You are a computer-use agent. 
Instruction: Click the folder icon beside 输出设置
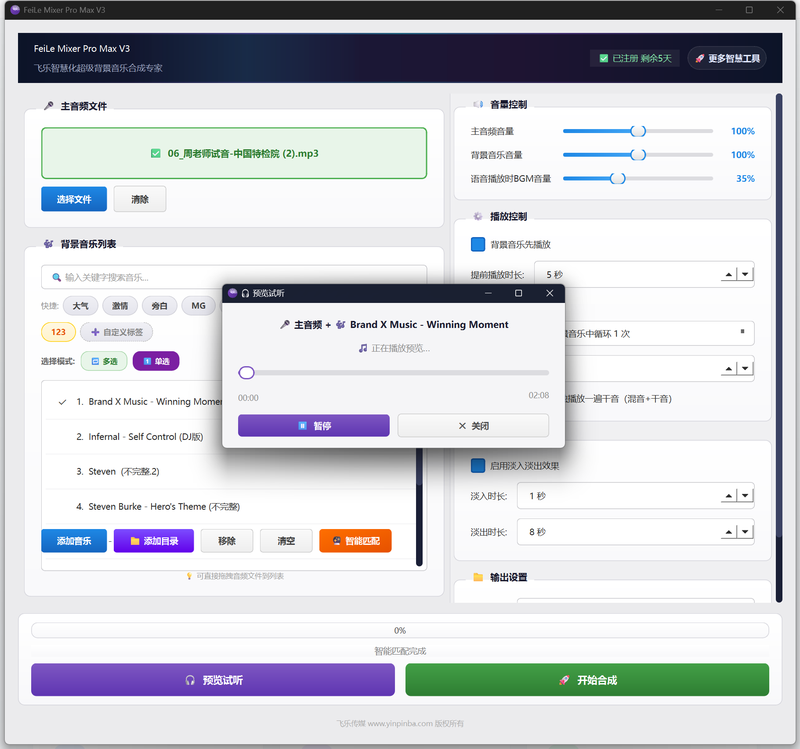click(x=477, y=578)
